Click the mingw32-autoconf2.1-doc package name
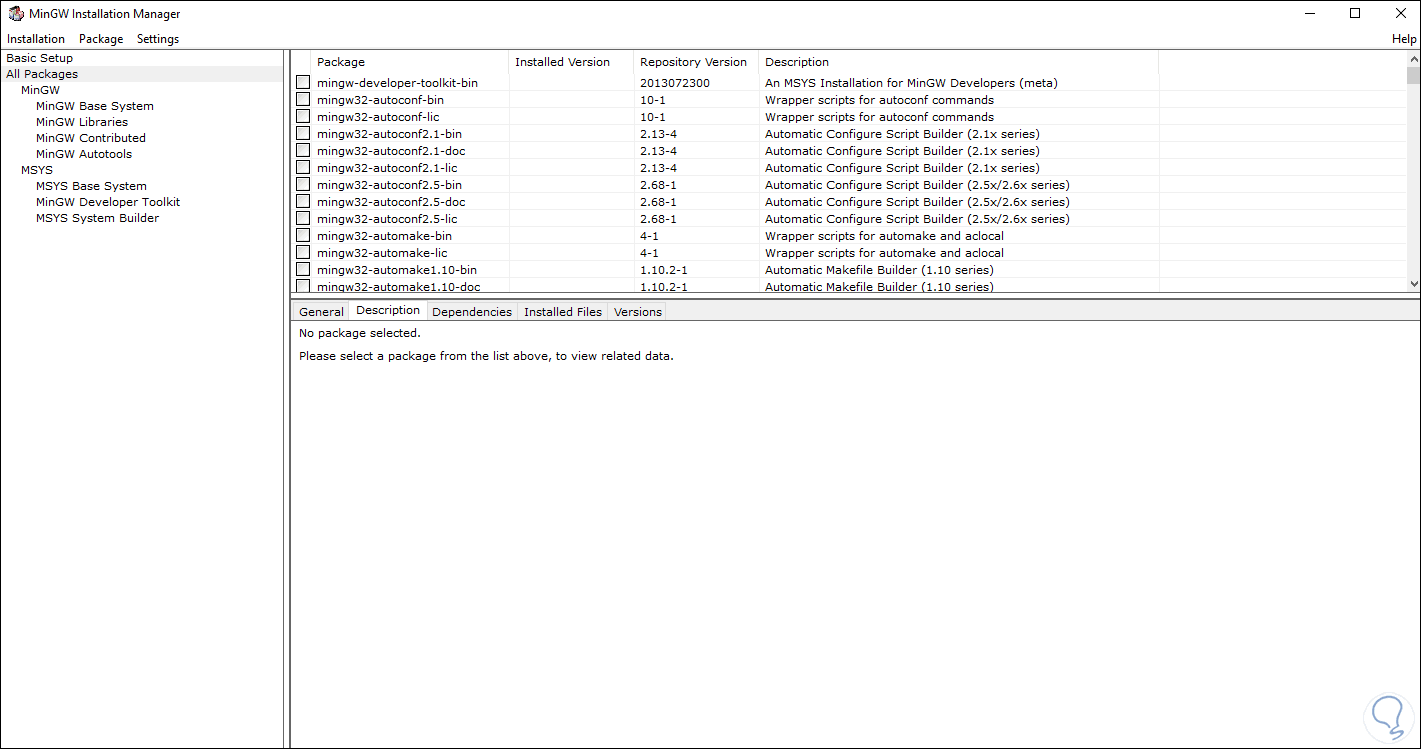 point(391,151)
